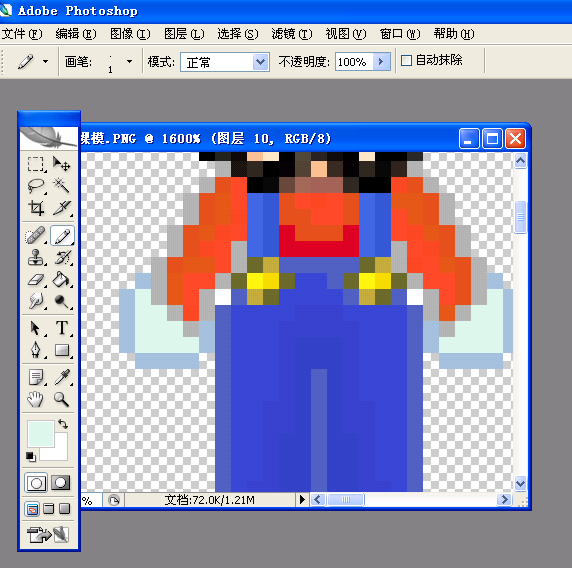Viewport: 572px width, 568px height.
Task: Open the 文件(F) menu
Action: 22,34
